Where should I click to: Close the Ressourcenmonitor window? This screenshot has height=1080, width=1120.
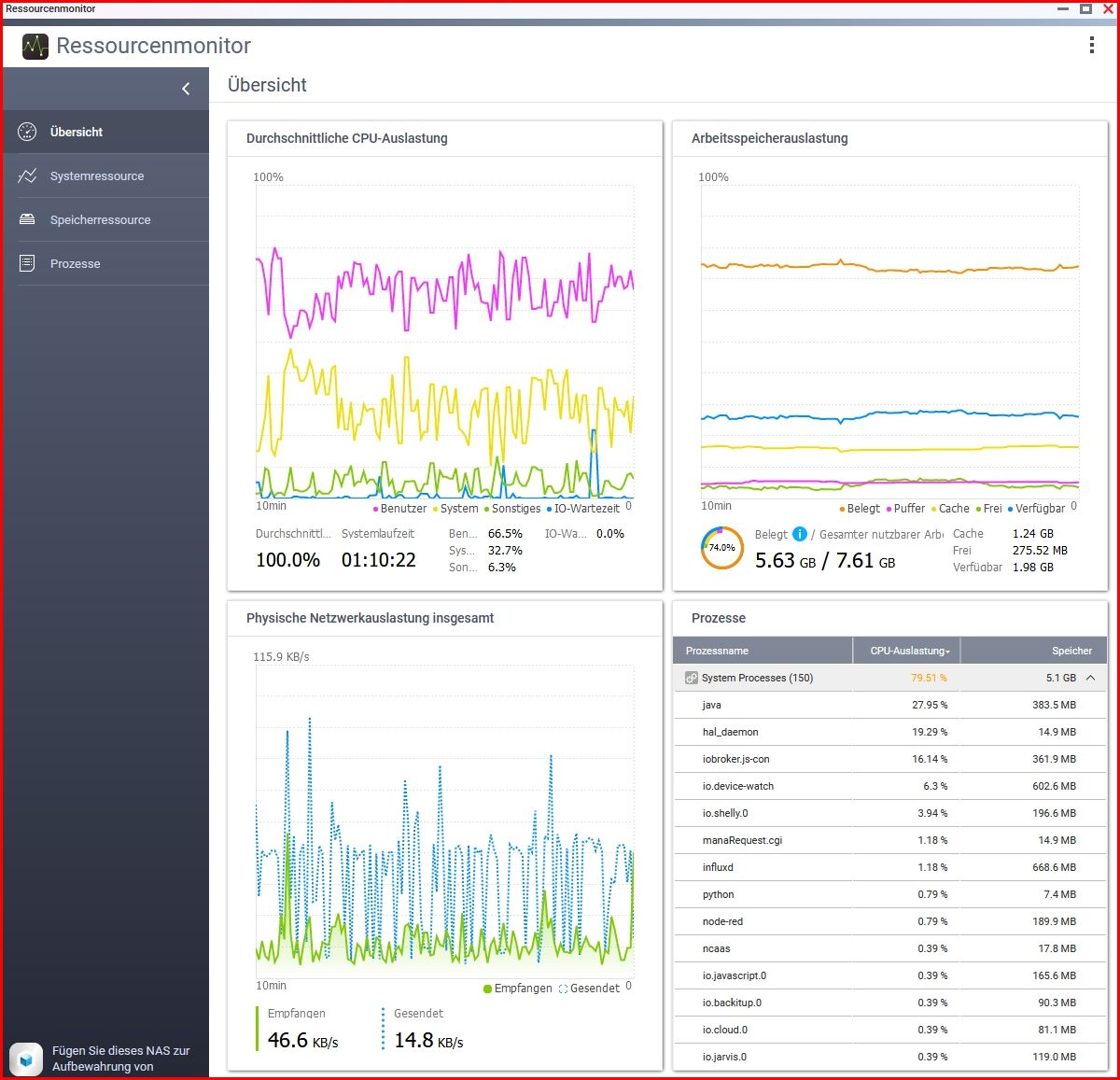click(x=1107, y=8)
